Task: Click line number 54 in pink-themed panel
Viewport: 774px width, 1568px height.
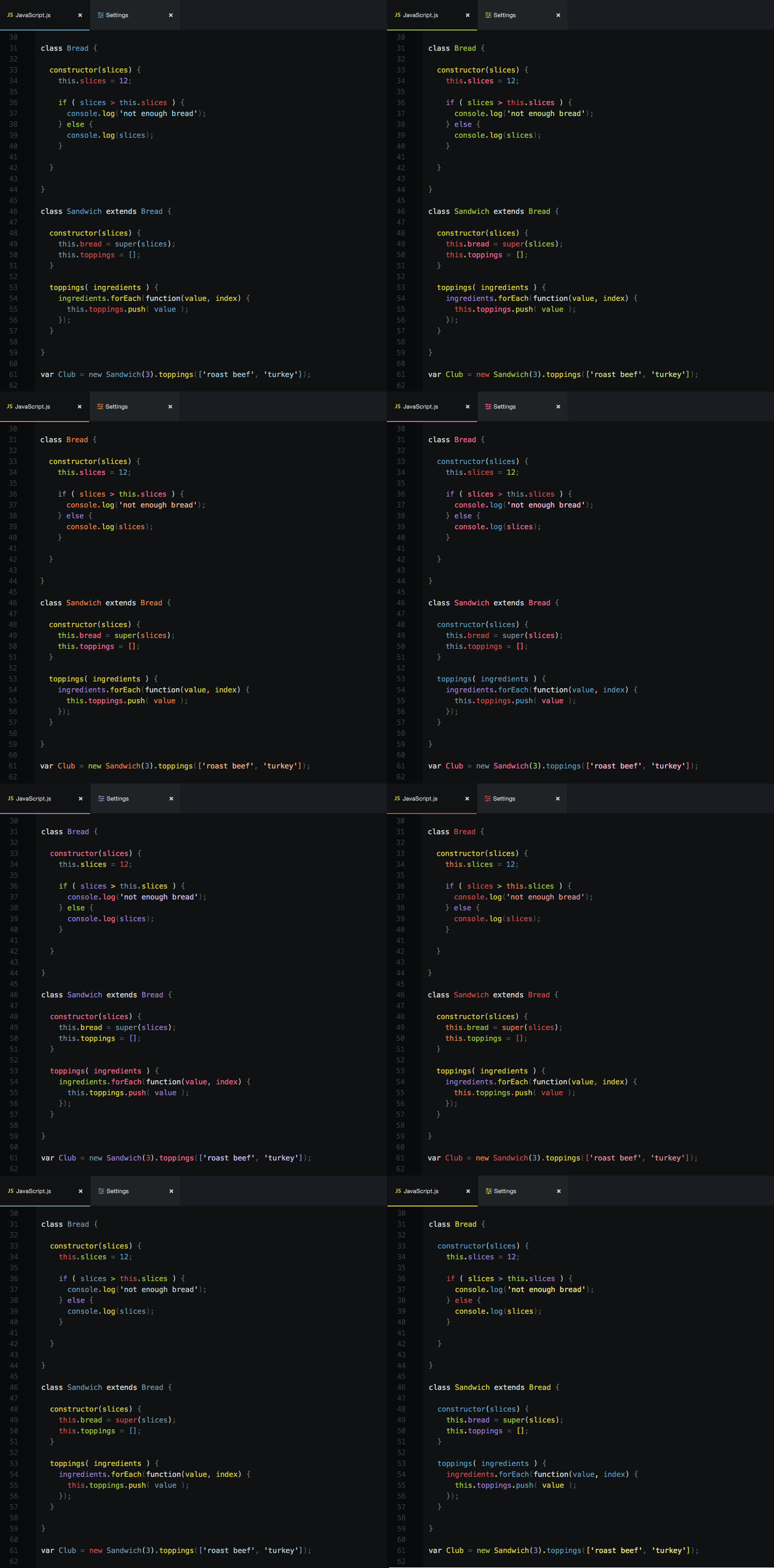Action: click(x=400, y=690)
